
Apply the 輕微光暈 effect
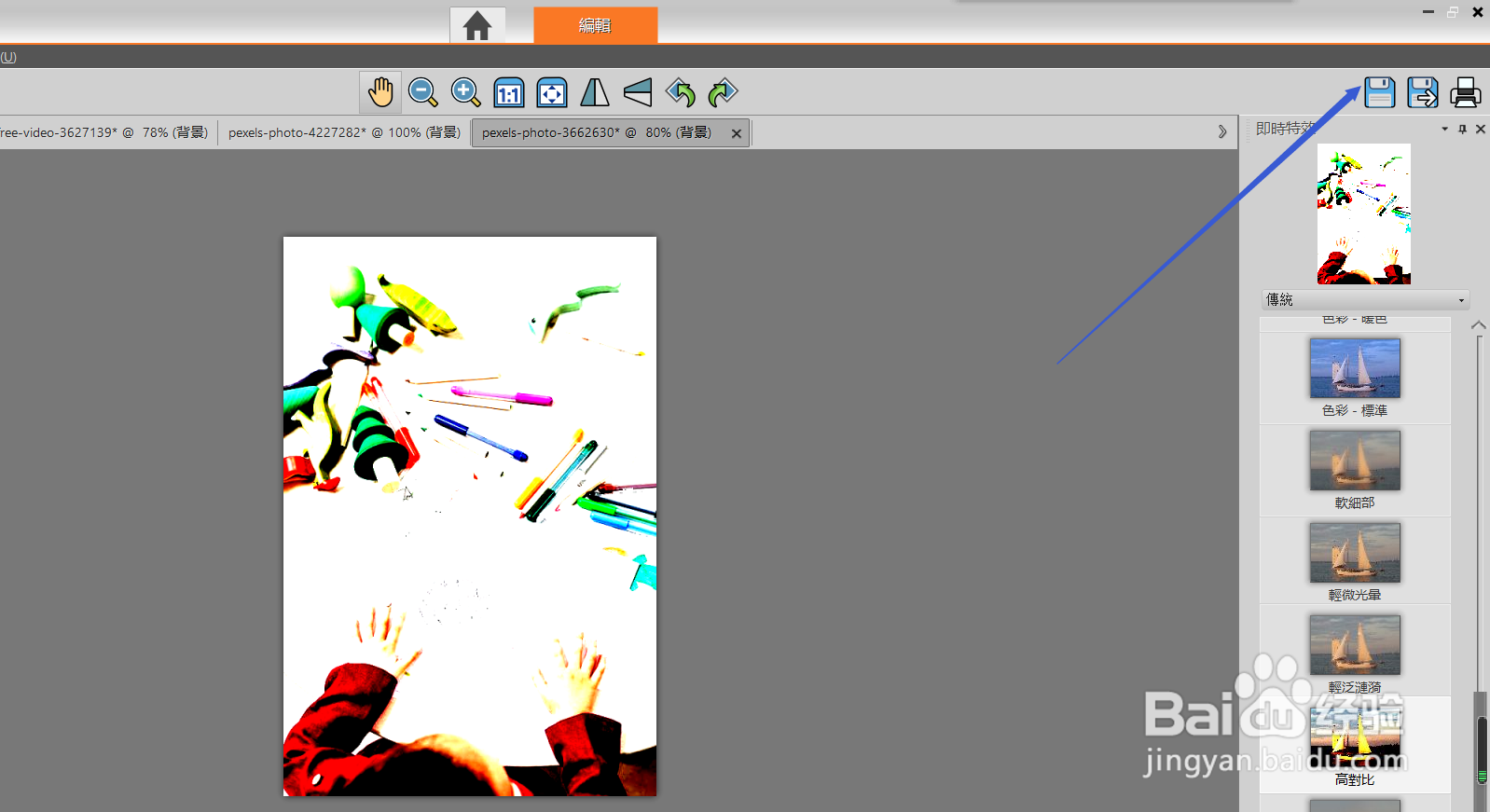(x=1355, y=562)
